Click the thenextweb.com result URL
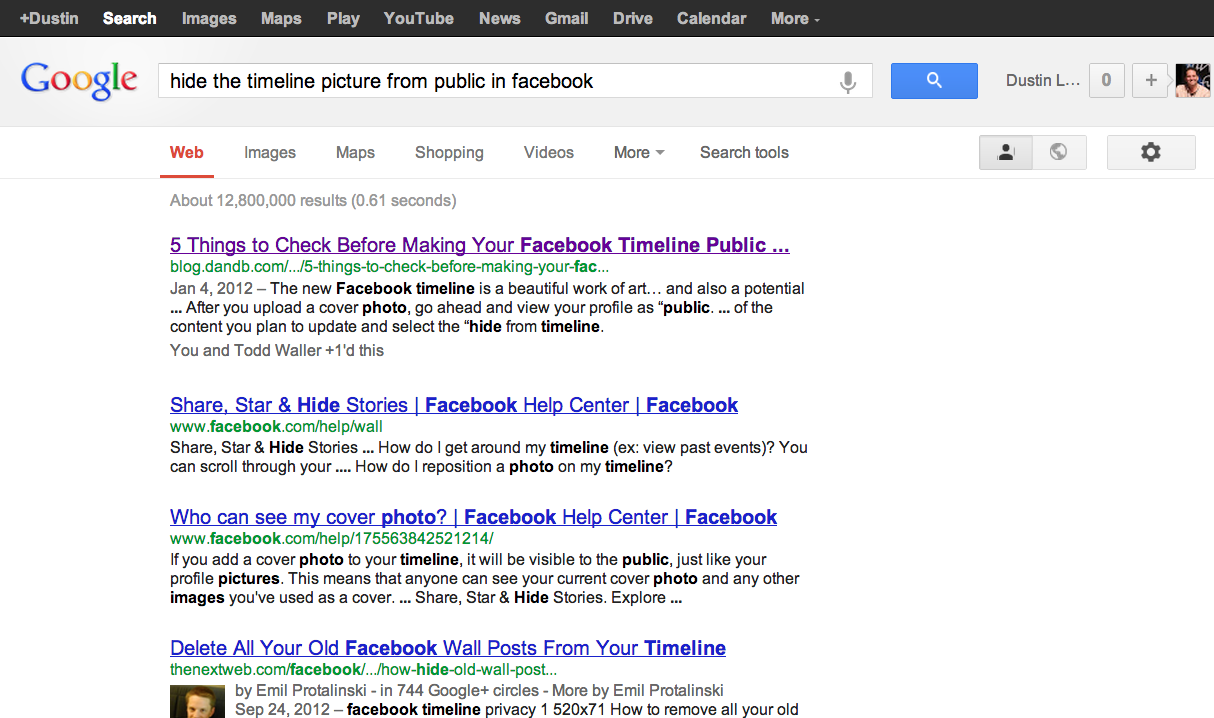 pos(363,670)
